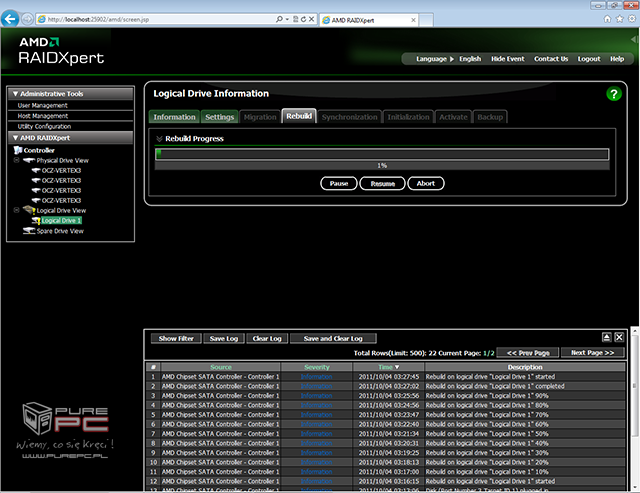This screenshot has width=640, height=493.
Task: Click the stop X icon in address bar
Action: pos(311,19)
